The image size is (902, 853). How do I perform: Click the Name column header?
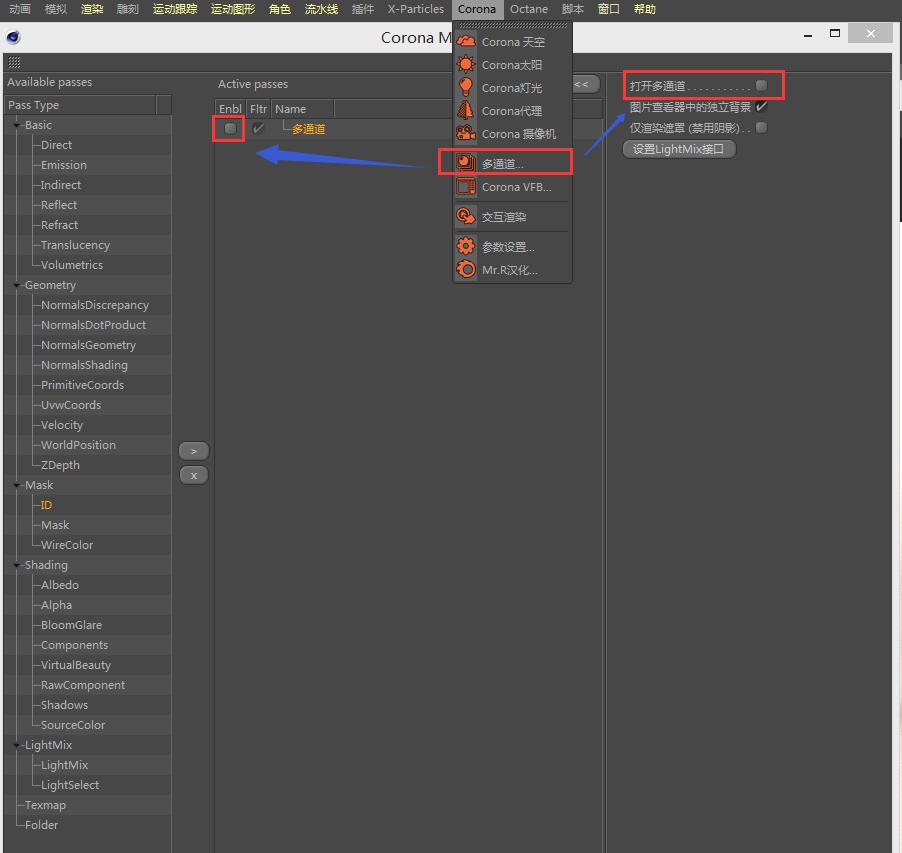(x=303, y=109)
